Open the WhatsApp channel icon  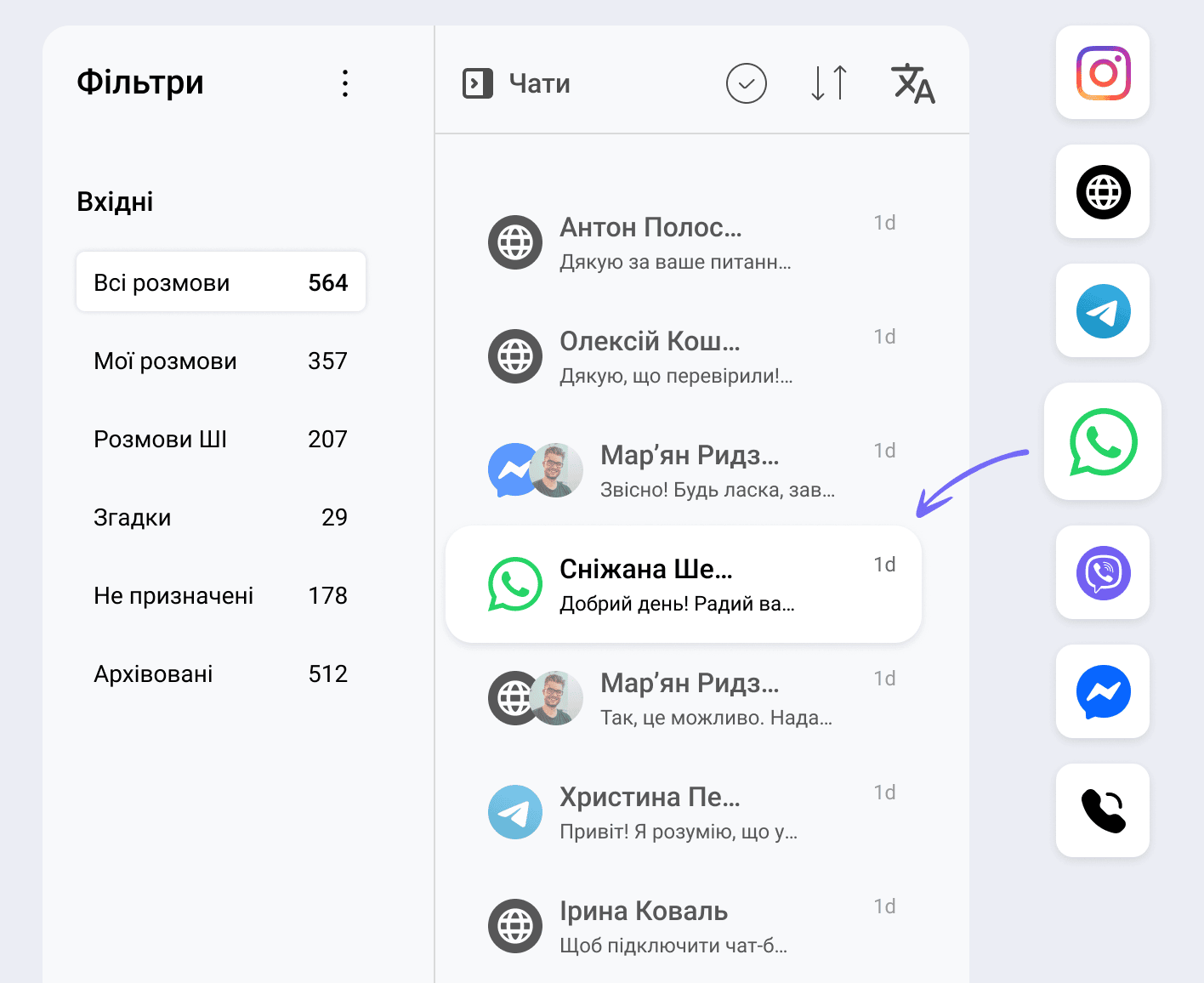coord(1102,441)
